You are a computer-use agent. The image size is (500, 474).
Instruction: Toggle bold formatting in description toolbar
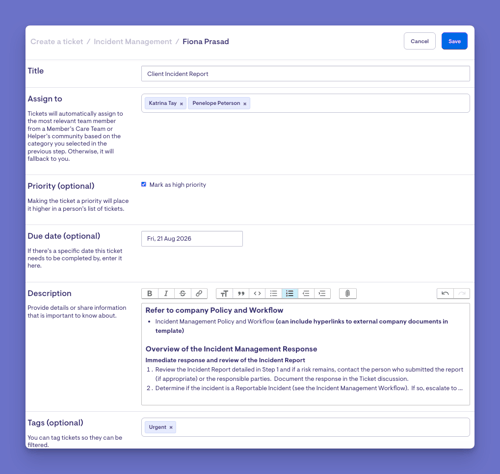click(150, 293)
